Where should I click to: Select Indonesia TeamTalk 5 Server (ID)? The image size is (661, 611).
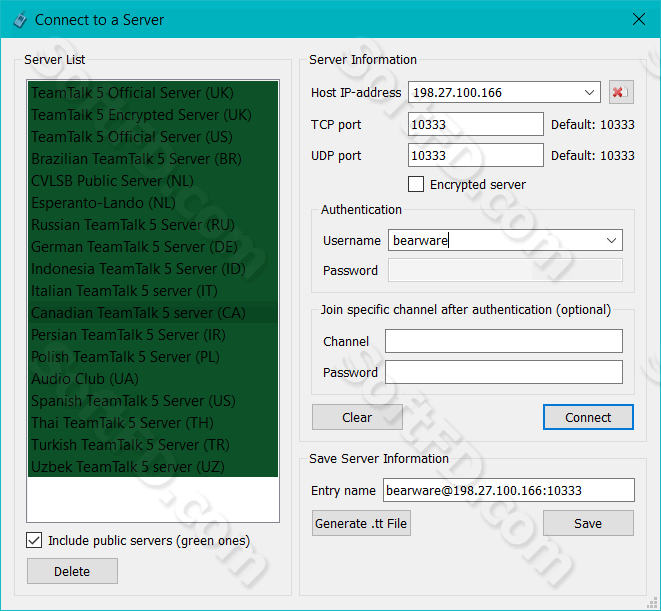point(153,269)
